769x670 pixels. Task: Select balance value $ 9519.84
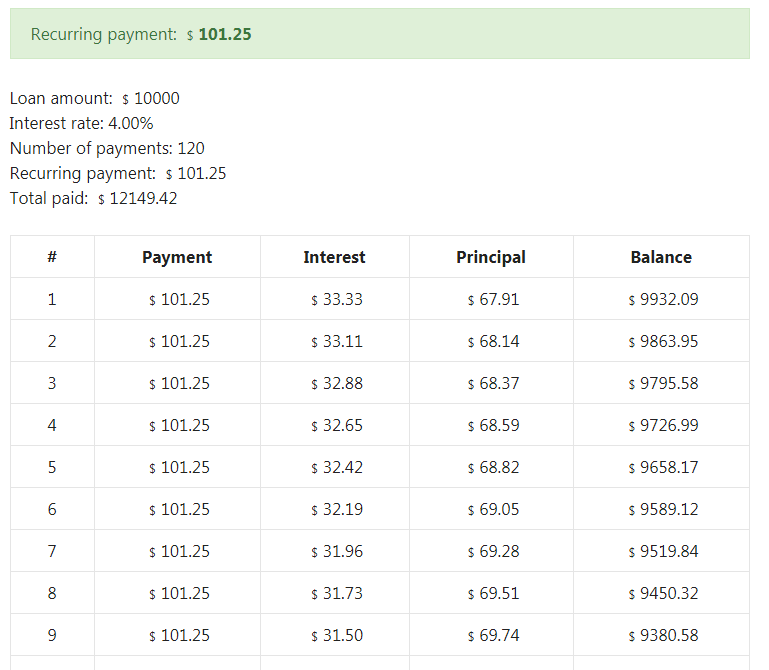(664, 551)
